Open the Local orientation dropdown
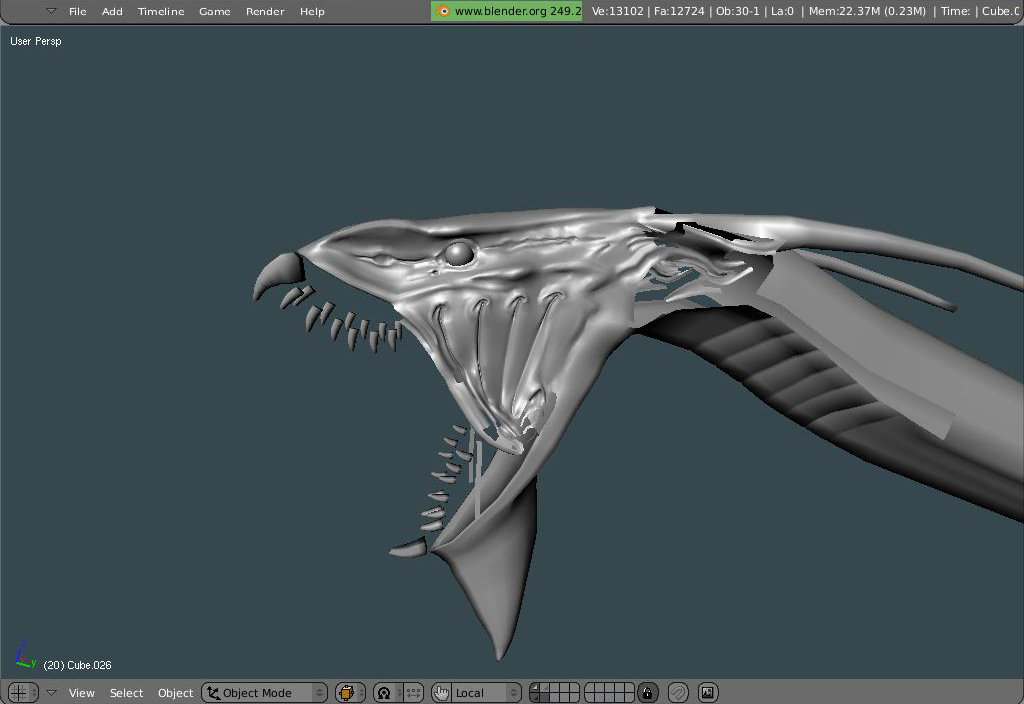This screenshot has height=704, width=1024. pos(487,692)
